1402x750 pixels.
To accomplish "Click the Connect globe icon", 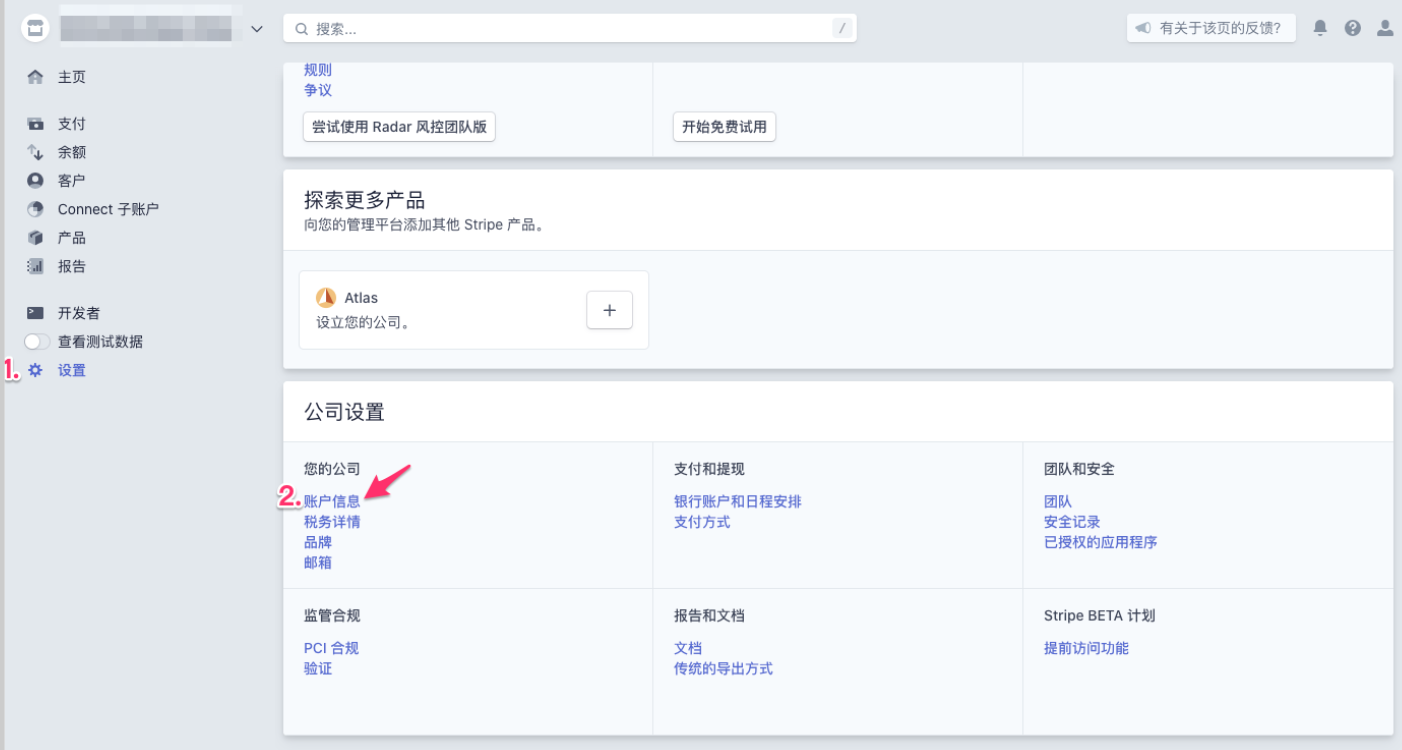I will (x=36, y=209).
